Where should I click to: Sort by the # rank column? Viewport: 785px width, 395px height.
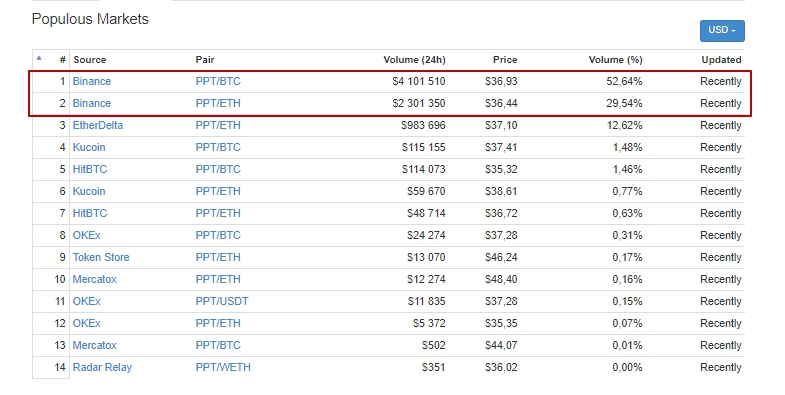[x=63, y=60]
